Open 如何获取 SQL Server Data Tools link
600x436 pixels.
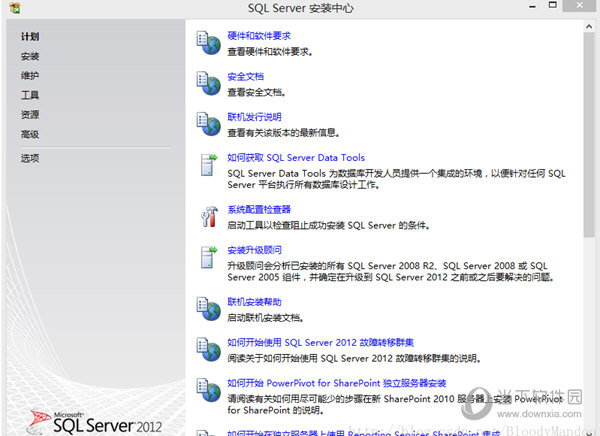coord(296,158)
